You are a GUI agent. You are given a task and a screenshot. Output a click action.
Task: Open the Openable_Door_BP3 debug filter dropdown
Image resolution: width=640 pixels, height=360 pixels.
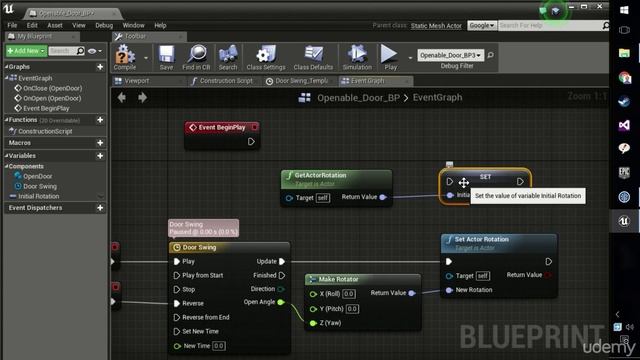click(451, 55)
